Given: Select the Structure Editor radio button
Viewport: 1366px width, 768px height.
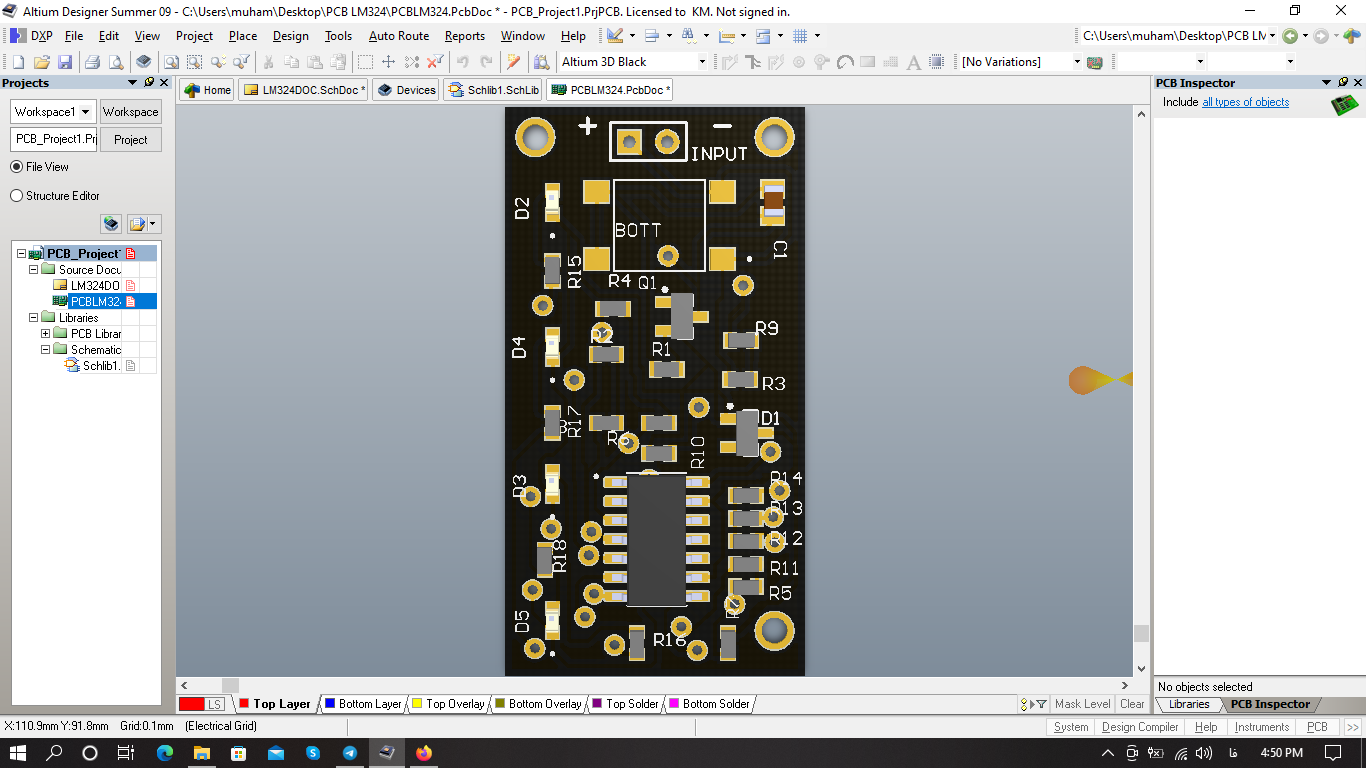Looking at the screenshot, I should click(17, 196).
